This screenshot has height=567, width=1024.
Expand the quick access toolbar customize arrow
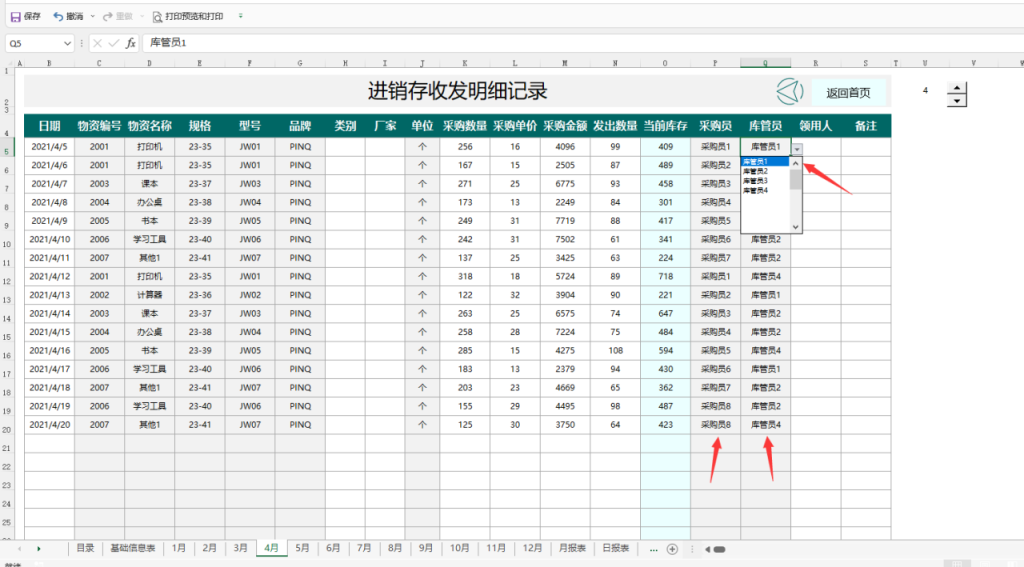point(240,16)
